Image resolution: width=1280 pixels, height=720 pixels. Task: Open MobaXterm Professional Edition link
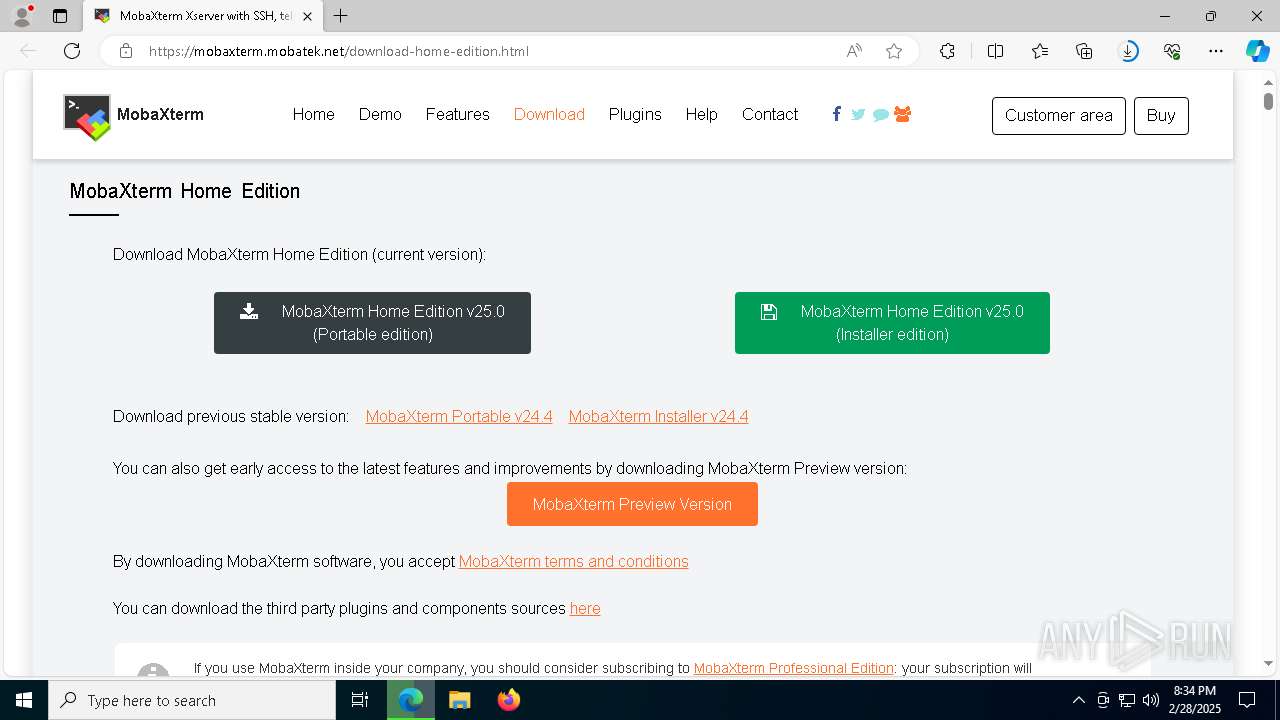click(x=793, y=668)
